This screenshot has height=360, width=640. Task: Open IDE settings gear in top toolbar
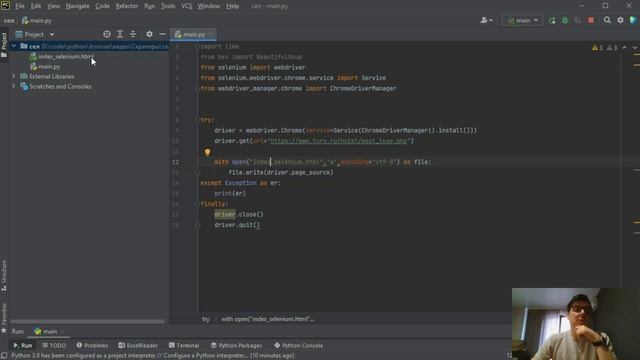620,20
